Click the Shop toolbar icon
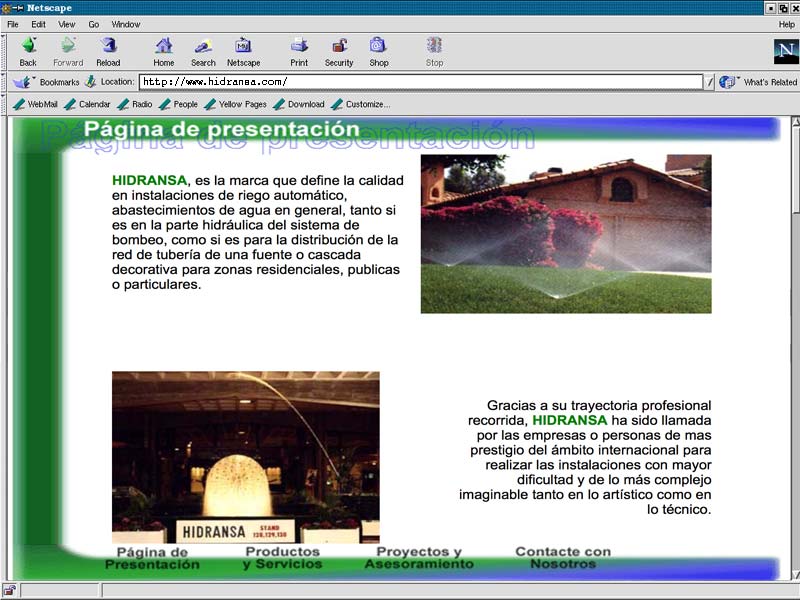This screenshot has width=800, height=600. point(378,46)
